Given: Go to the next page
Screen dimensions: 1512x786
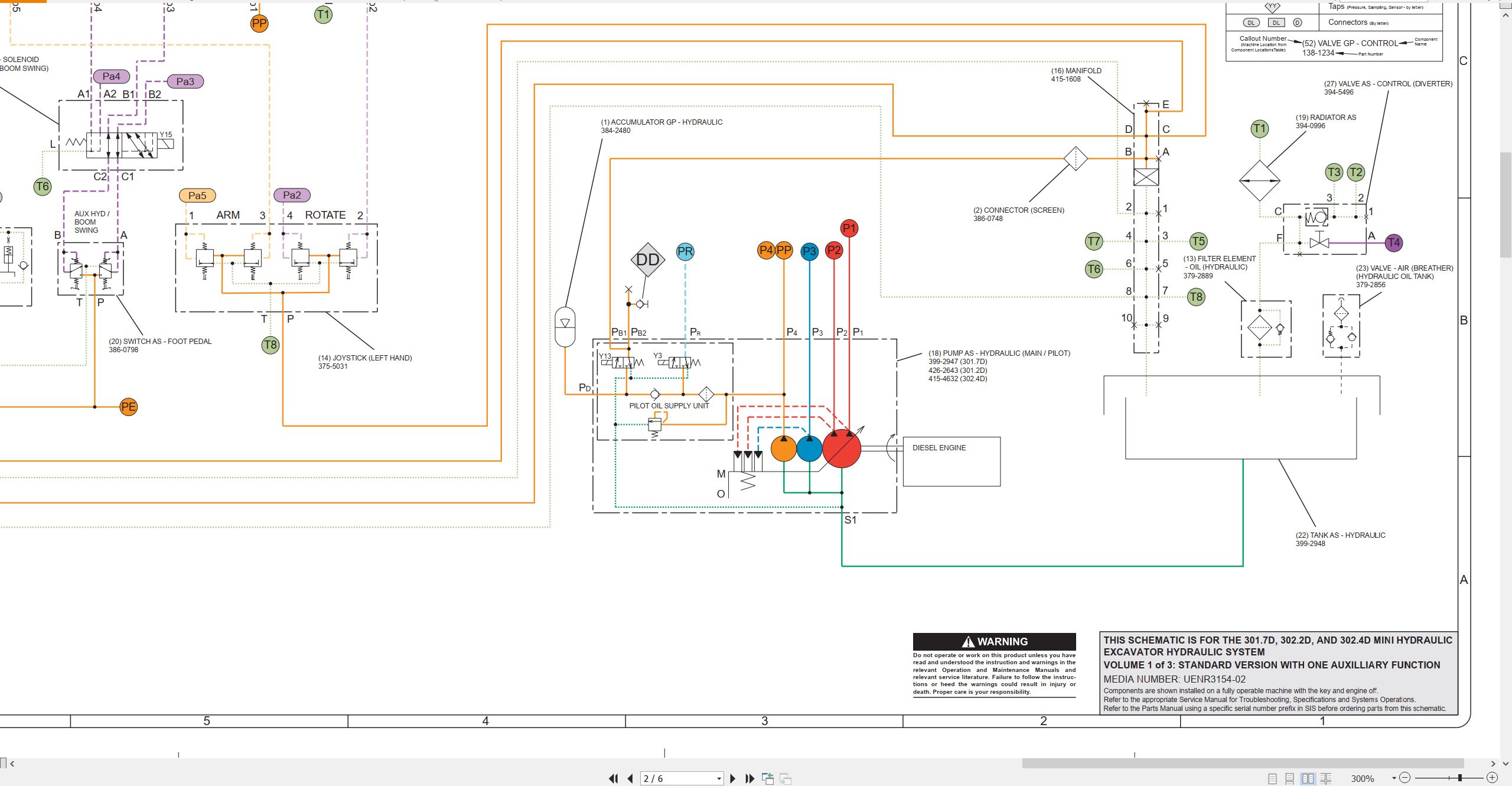Looking at the screenshot, I should [733, 778].
